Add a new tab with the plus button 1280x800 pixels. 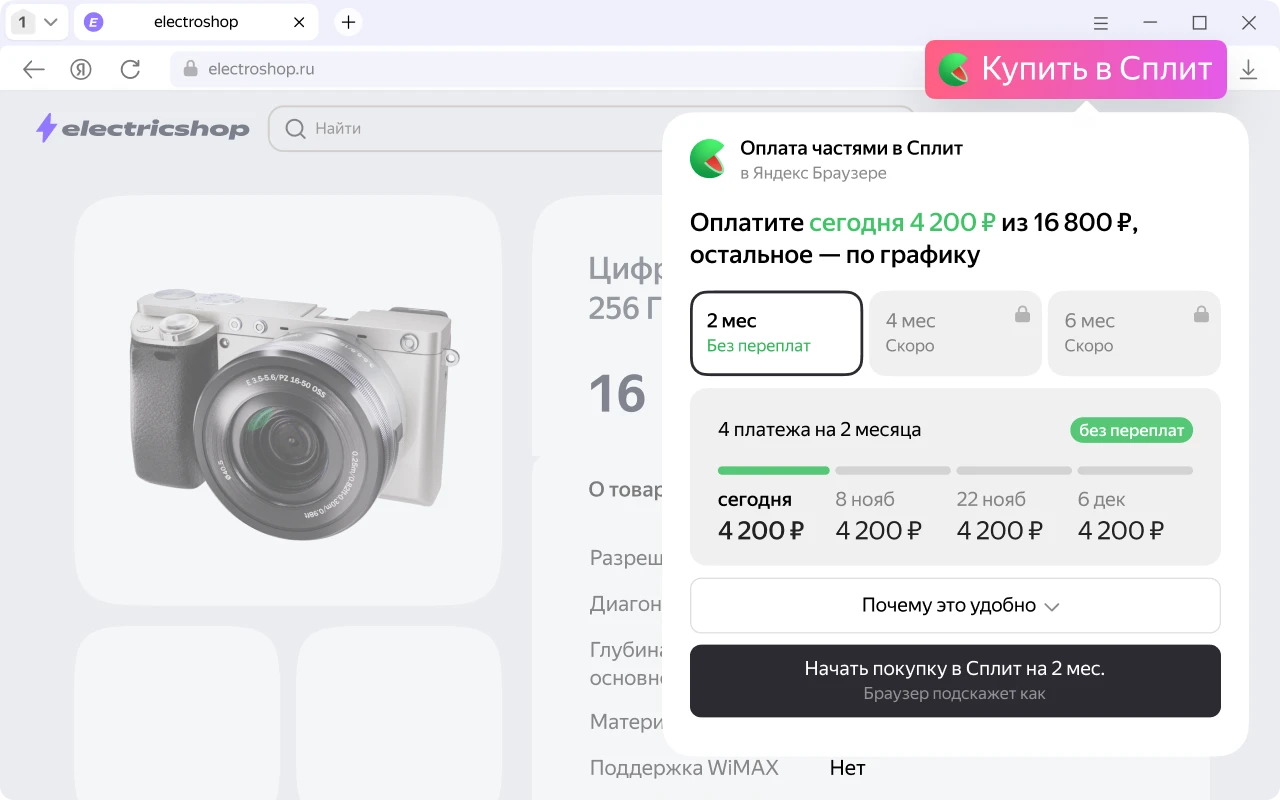348,22
